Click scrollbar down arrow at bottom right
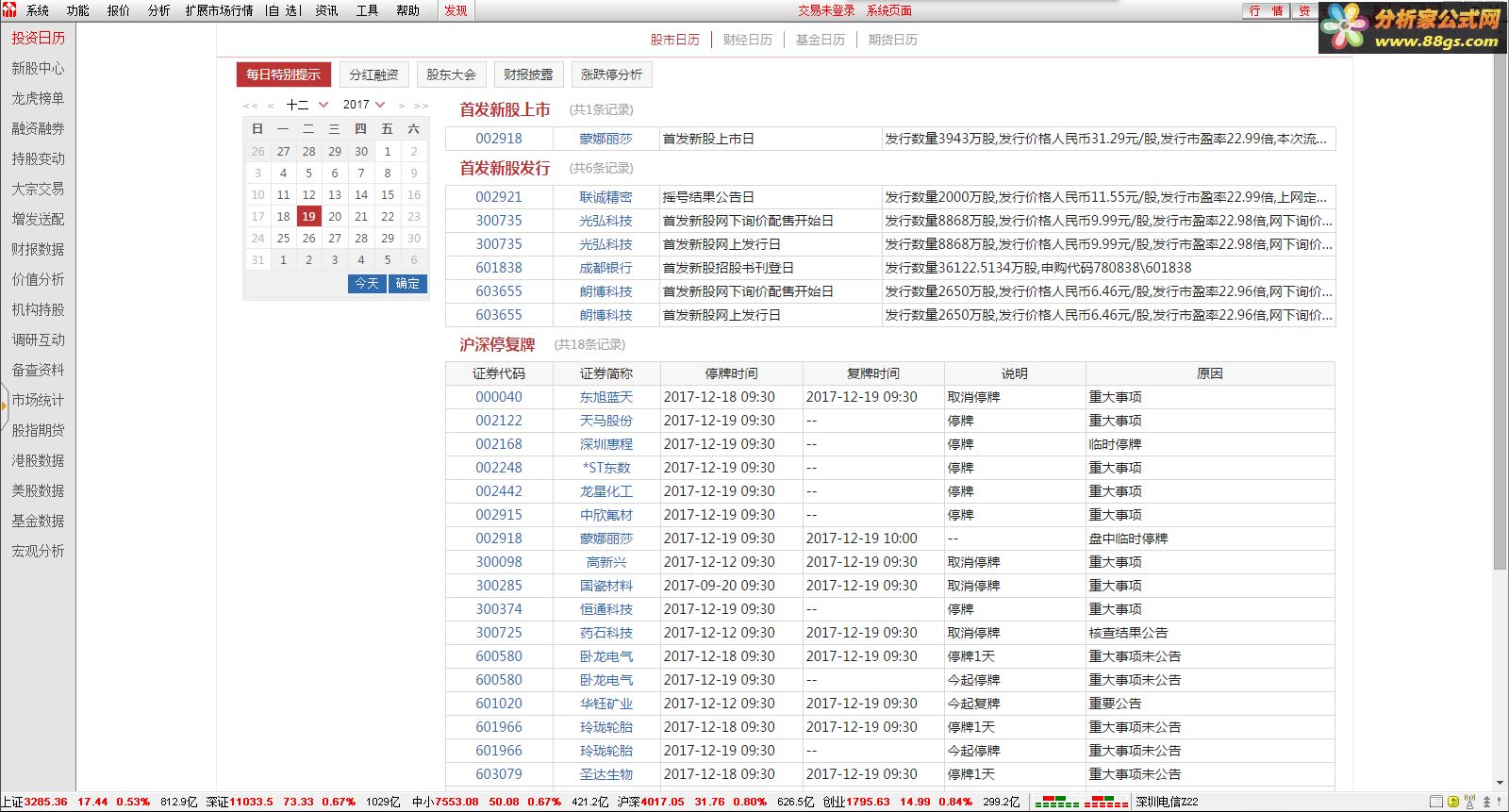 pyautogui.click(x=1500, y=783)
